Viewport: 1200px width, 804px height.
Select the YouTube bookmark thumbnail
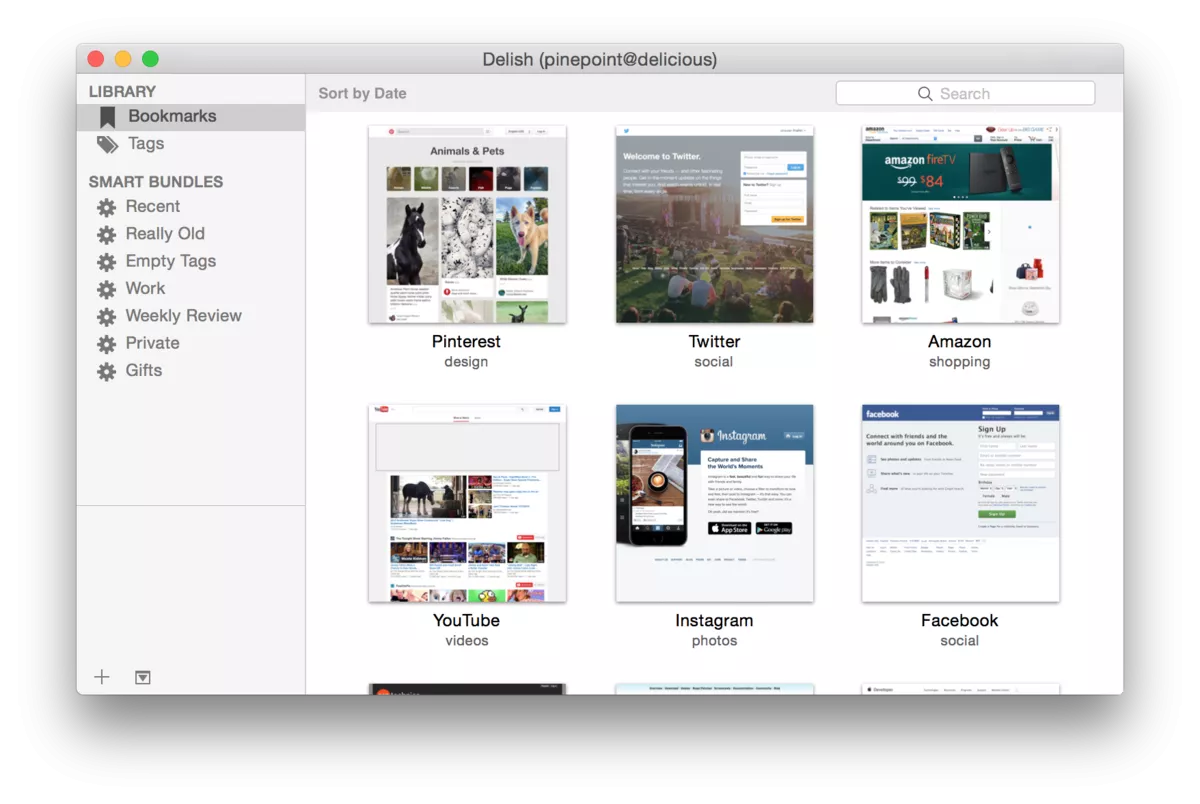467,503
